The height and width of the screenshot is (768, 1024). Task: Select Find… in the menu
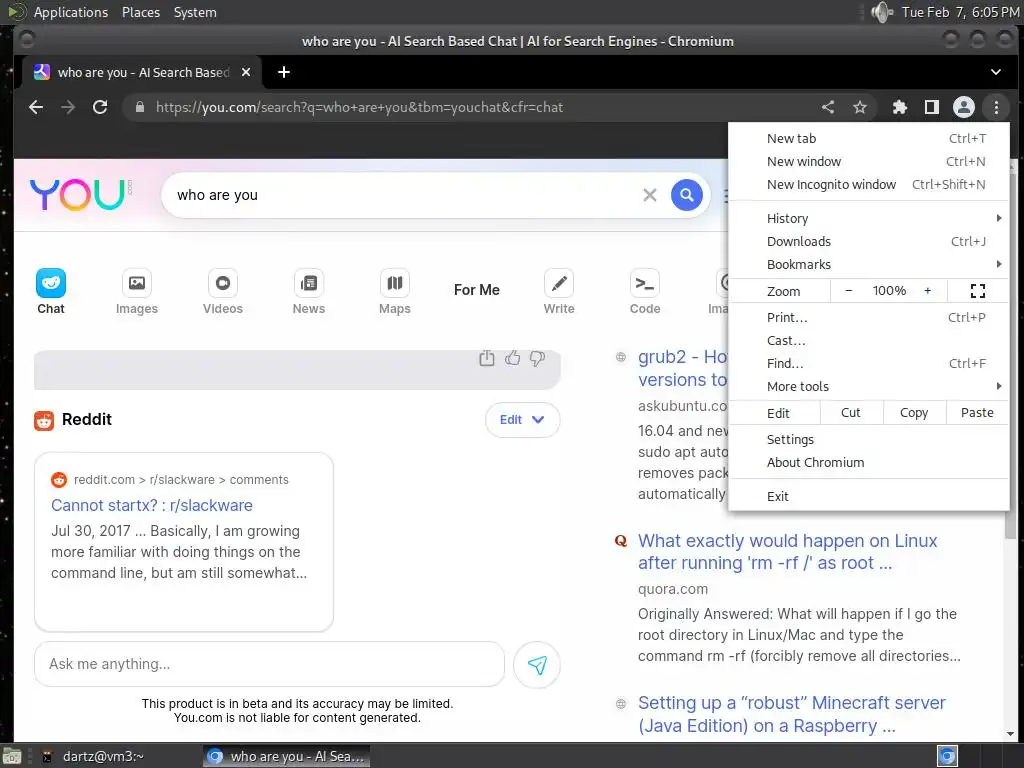coord(869,363)
